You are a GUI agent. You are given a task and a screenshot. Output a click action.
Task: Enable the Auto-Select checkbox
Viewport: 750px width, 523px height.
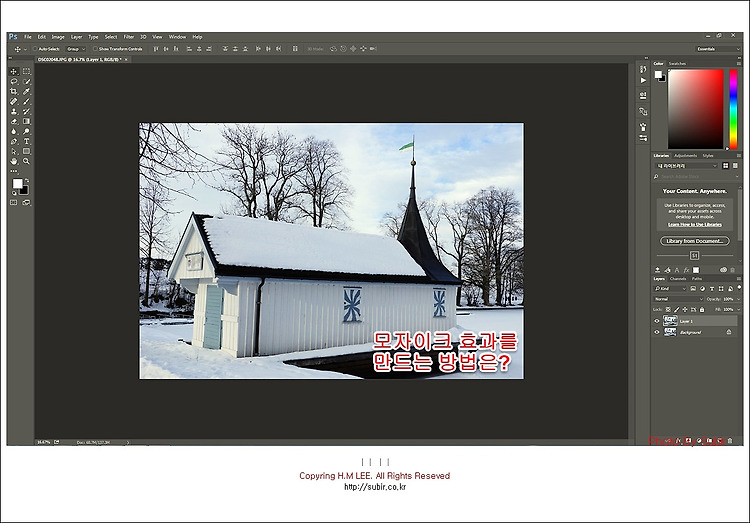(35, 49)
